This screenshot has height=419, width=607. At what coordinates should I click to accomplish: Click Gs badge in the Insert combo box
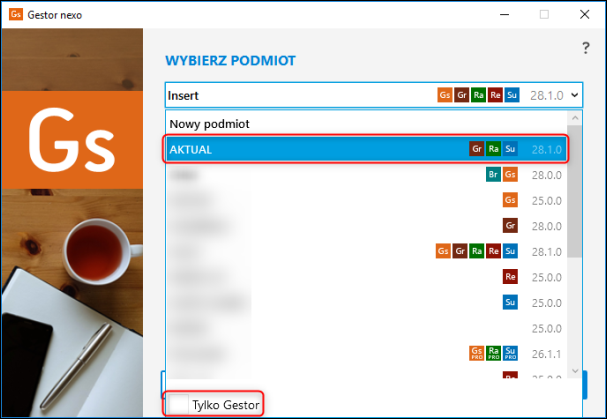(x=445, y=95)
